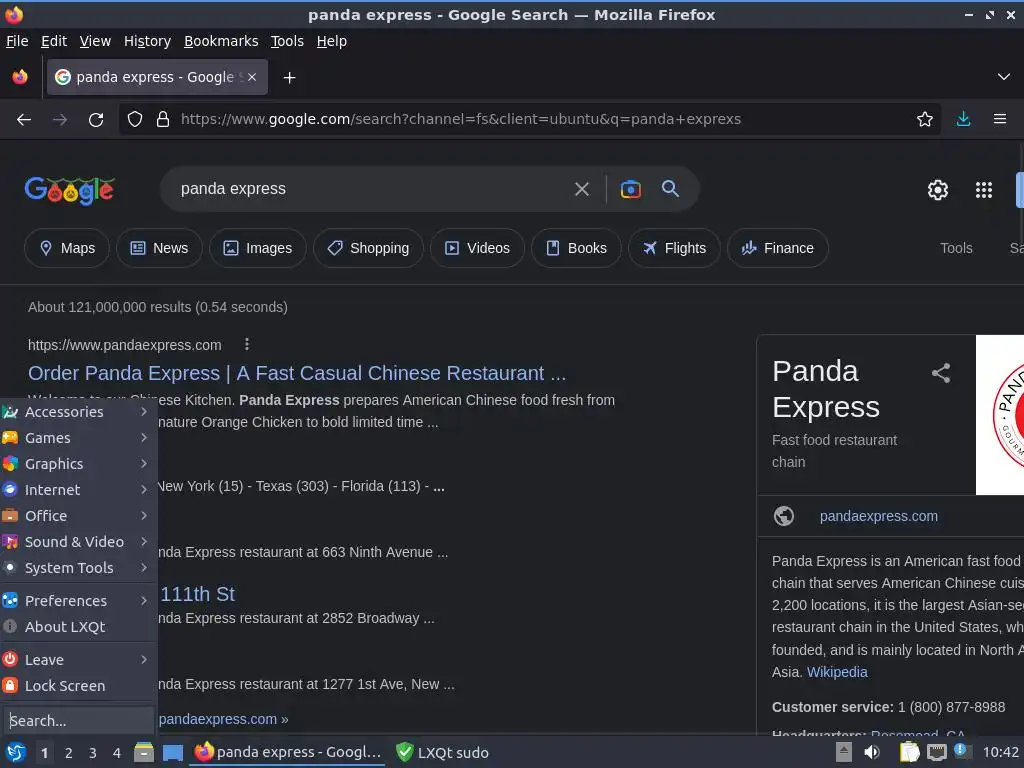
Task: Expand Leave submenu
Action: coord(78,660)
